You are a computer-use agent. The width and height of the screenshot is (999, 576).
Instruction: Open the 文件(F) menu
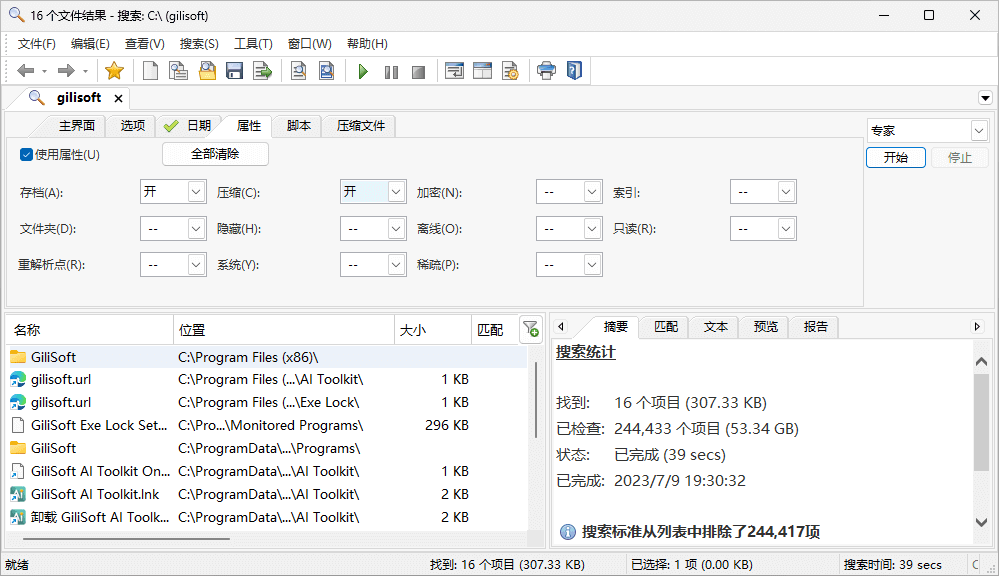(36, 43)
